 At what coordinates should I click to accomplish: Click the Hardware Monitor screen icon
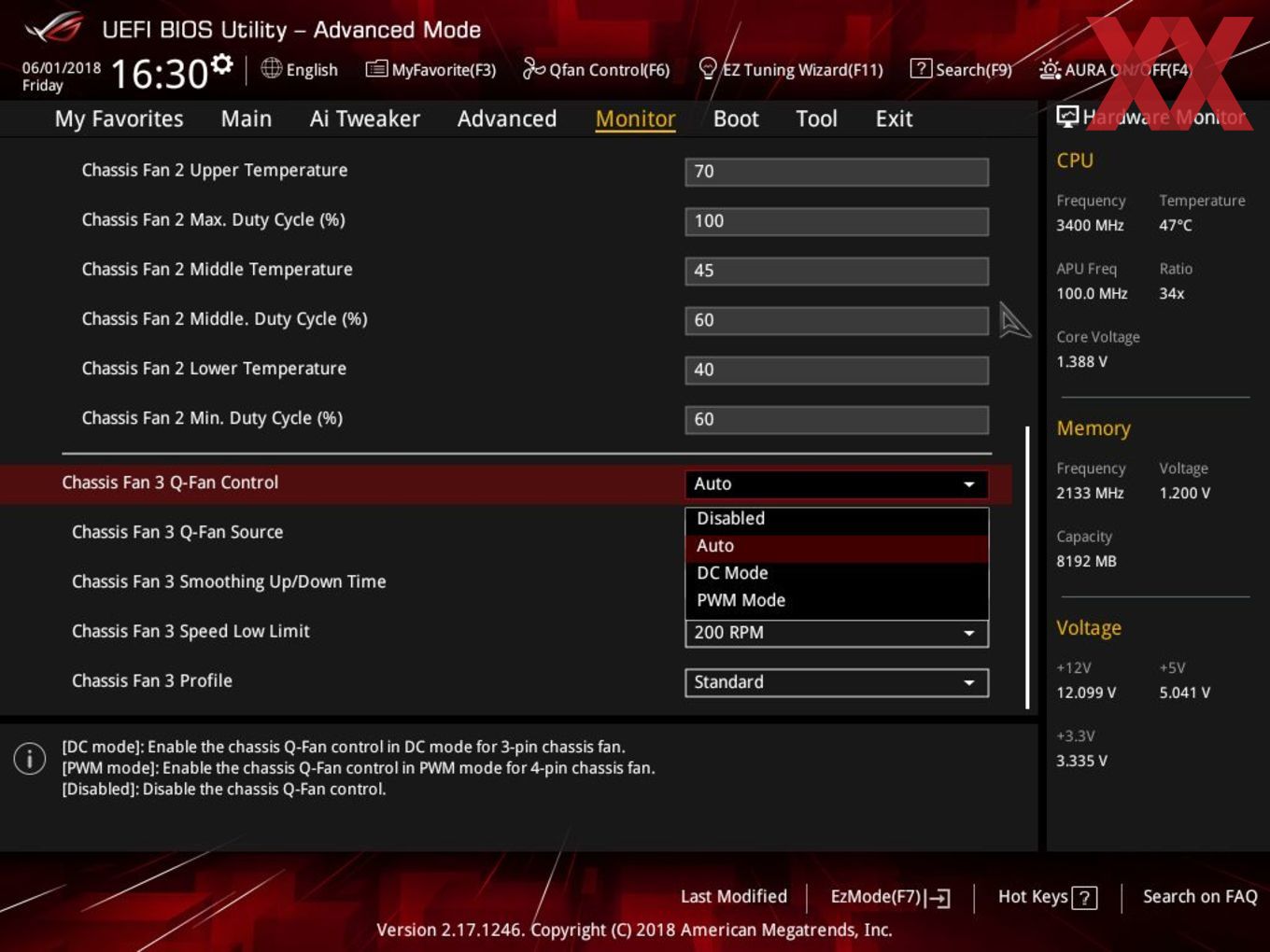[1067, 117]
